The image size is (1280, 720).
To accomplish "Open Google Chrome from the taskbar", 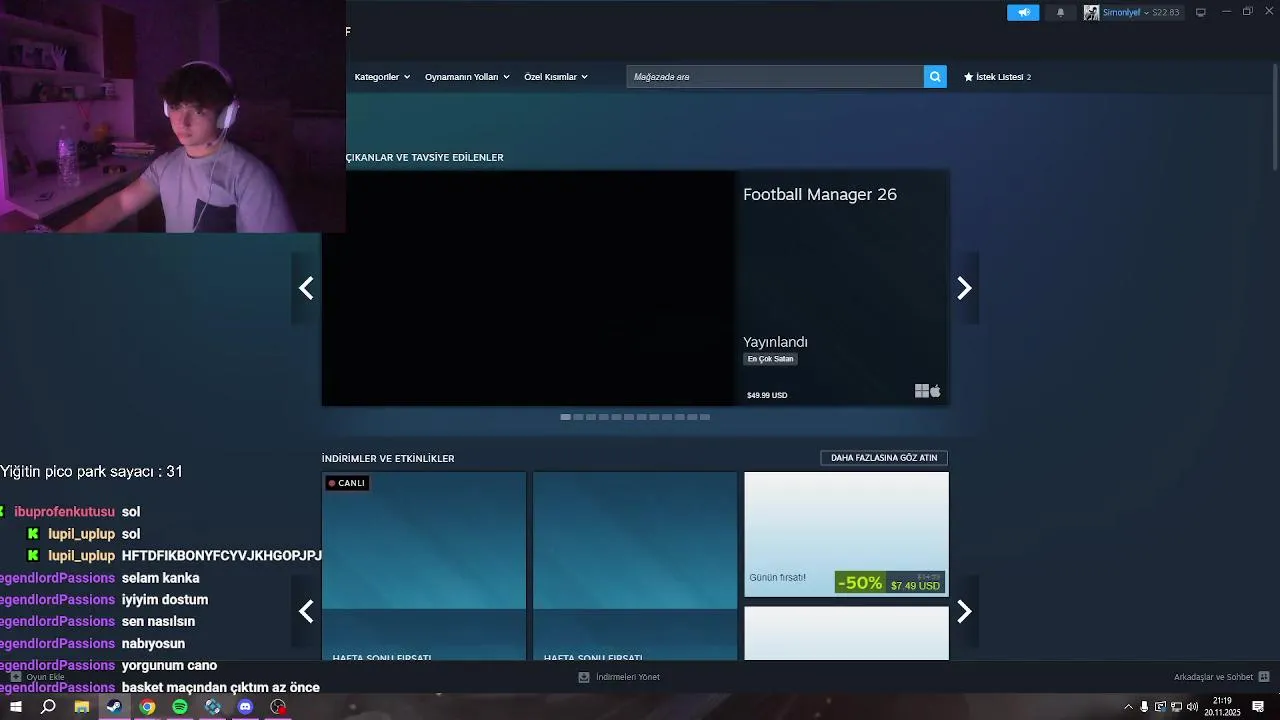I will point(147,707).
